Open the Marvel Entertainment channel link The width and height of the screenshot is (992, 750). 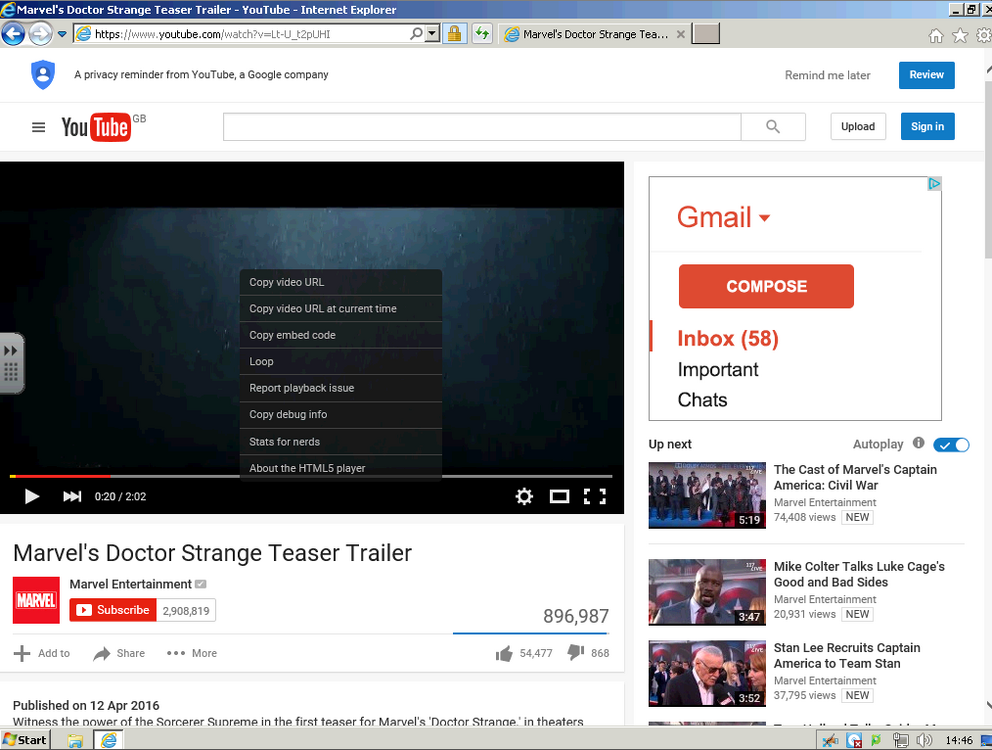pyautogui.click(x=130, y=584)
